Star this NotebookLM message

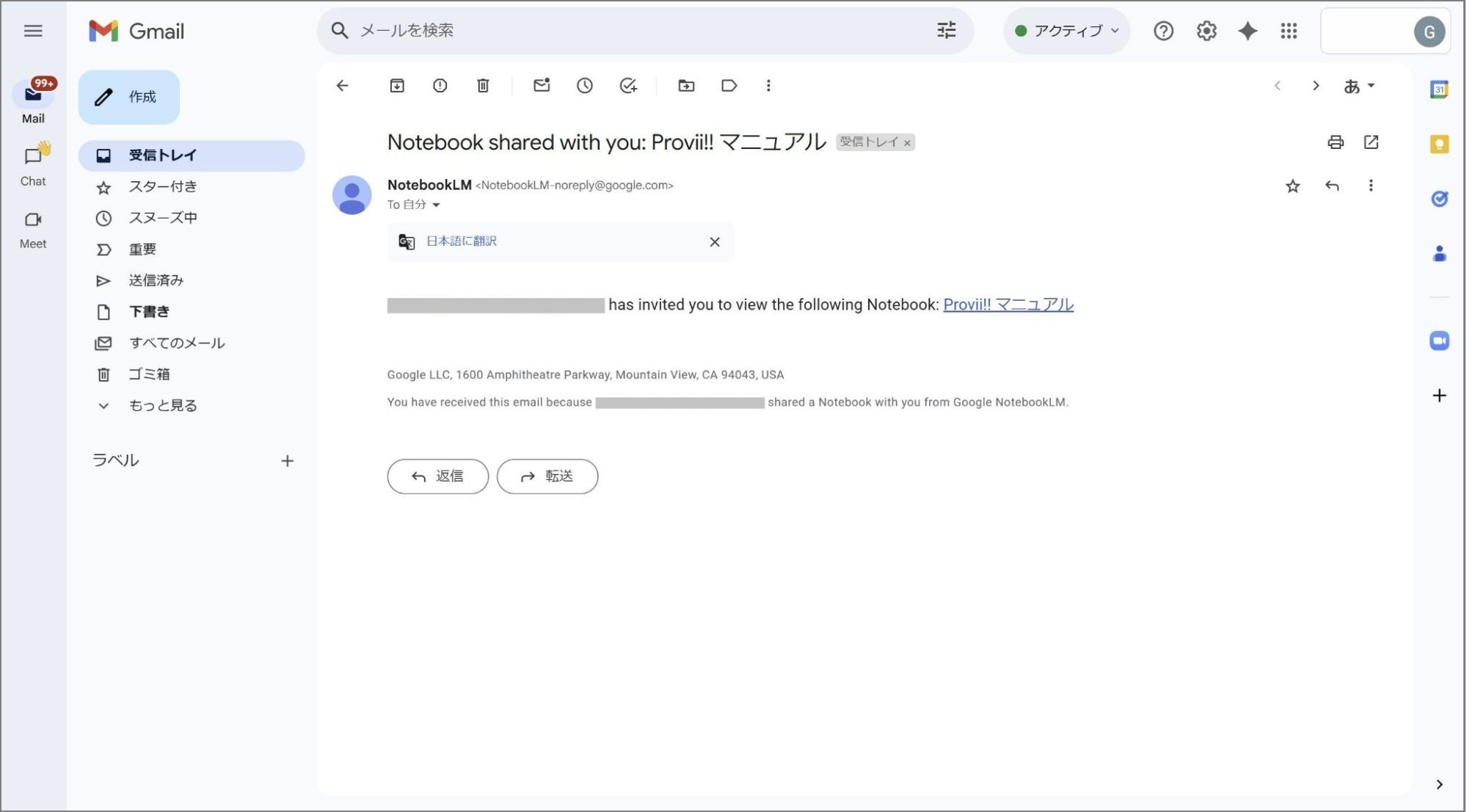click(x=1293, y=186)
